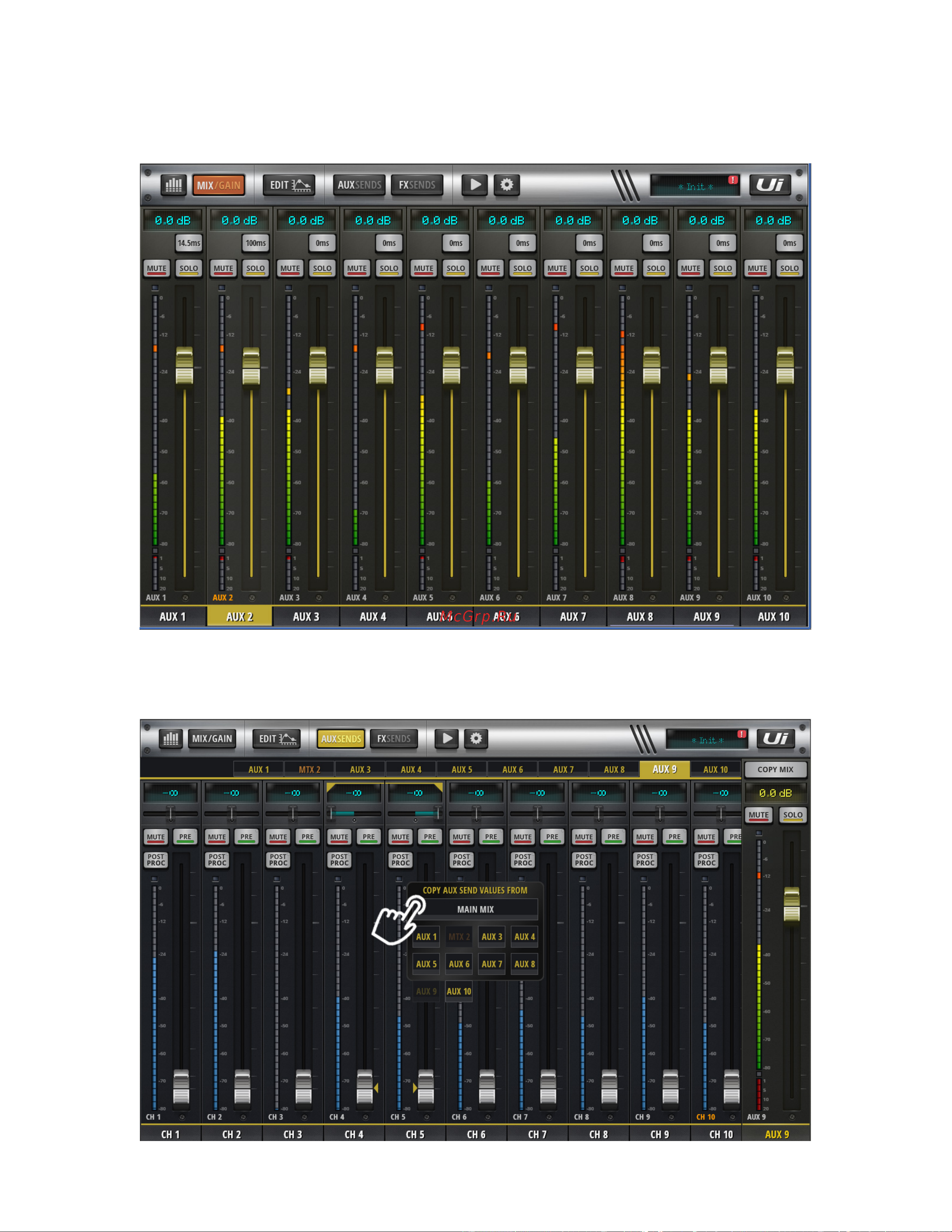Click slide-out panel stripes in bottom mixer
The height and width of the screenshot is (1232, 952).
click(643, 739)
